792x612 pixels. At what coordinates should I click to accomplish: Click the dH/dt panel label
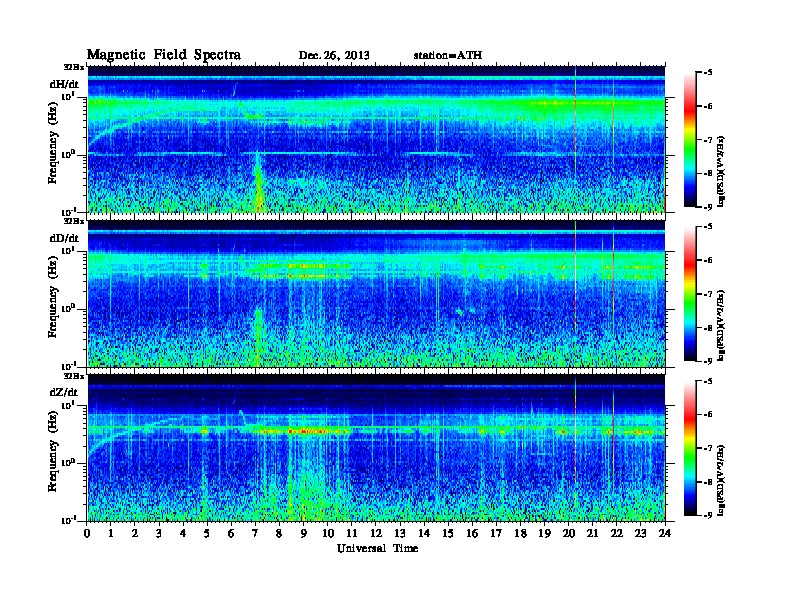(x=64, y=84)
